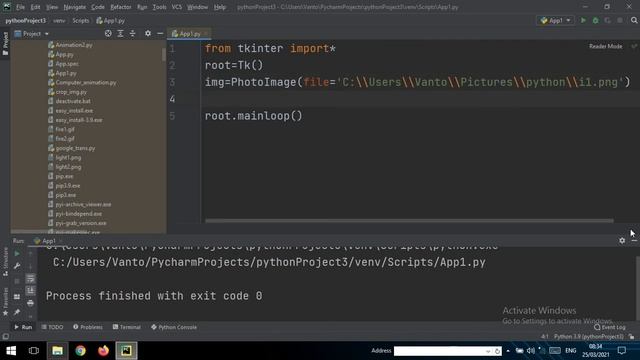Image resolution: width=640 pixels, height=360 pixels.
Task: Click the locate file target icon in Project panel
Action: (108, 33)
